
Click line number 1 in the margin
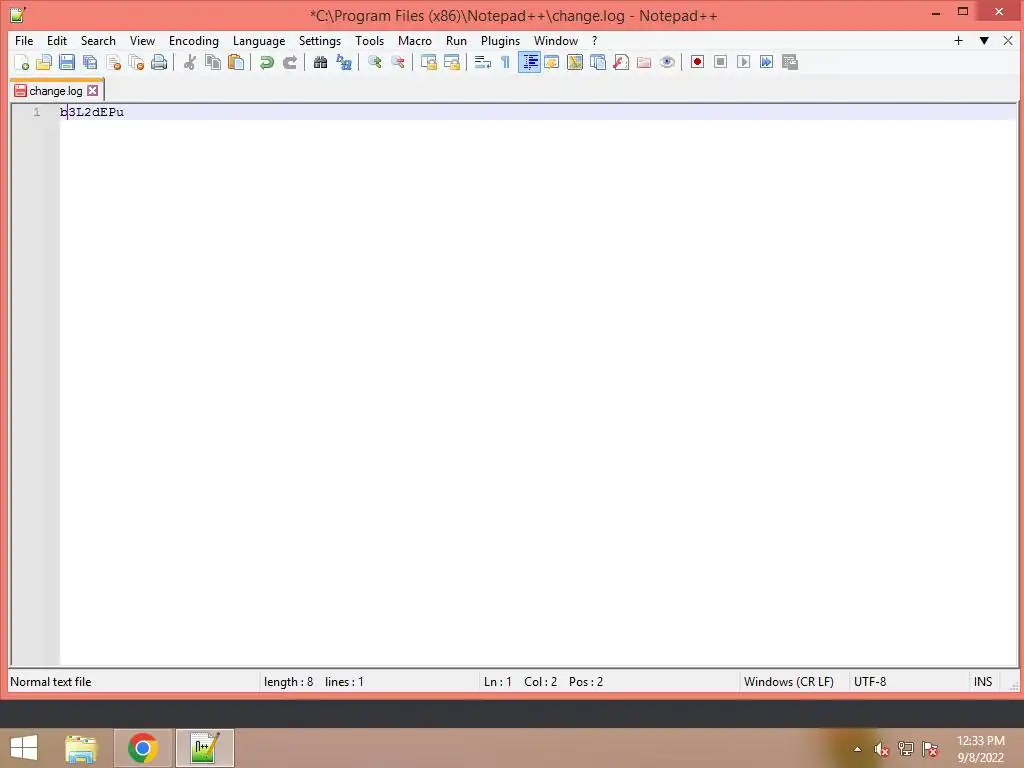click(37, 112)
